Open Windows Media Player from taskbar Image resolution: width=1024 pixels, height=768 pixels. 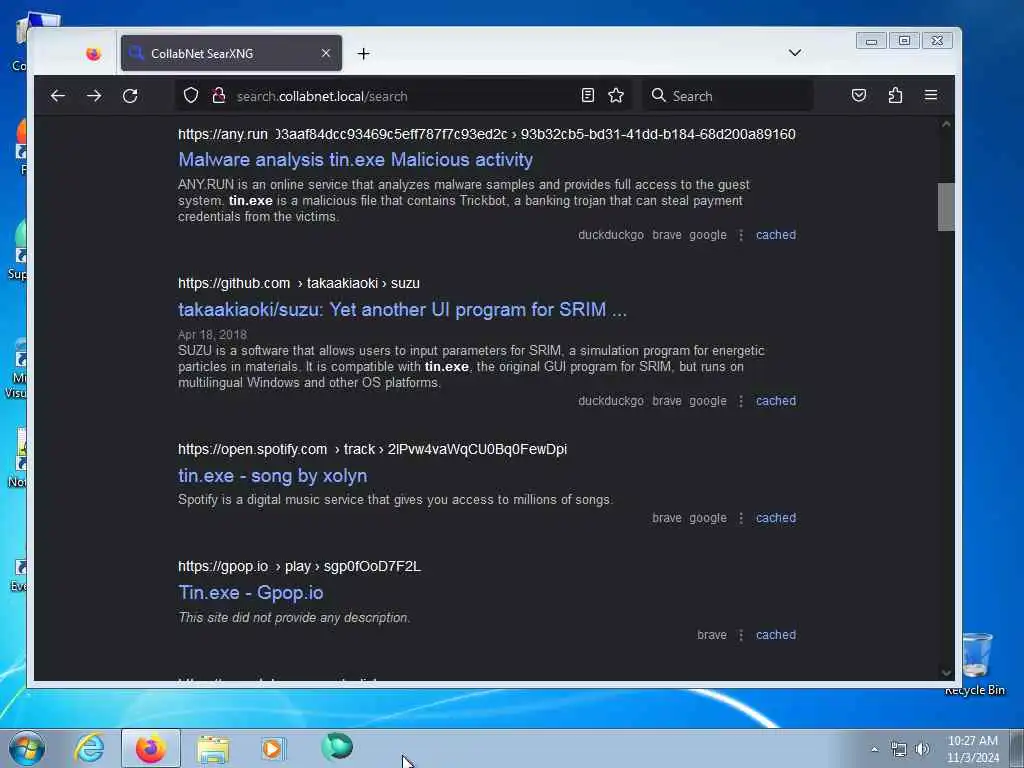point(273,748)
